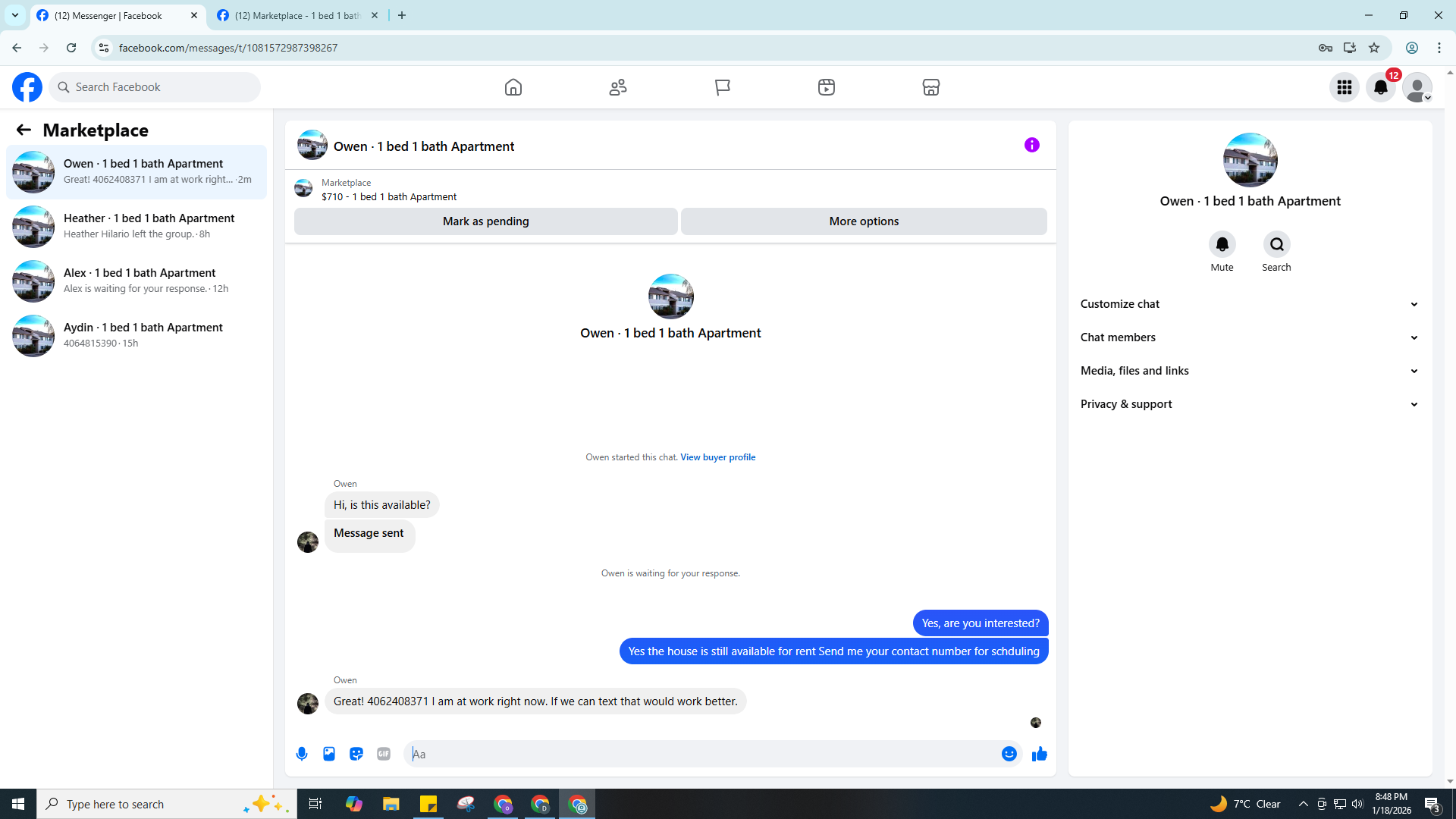The height and width of the screenshot is (819, 1456).
Task: Open the sticker picker icon
Action: coord(356,754)
